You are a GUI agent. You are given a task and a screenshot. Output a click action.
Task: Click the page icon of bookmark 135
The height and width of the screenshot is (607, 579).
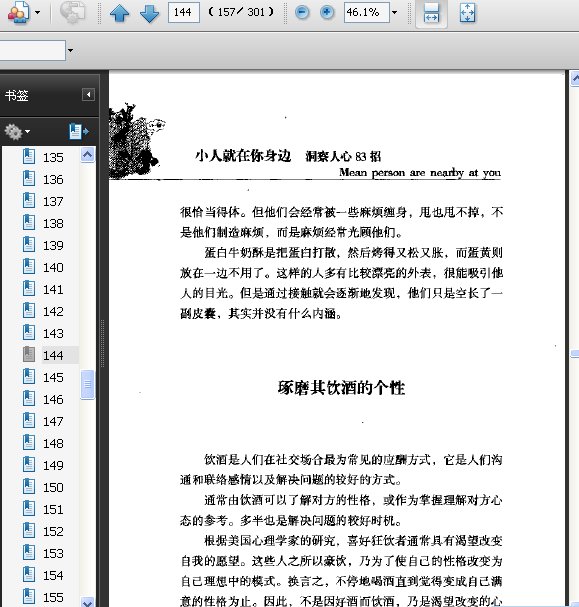pyautogui.click(x=29, y=157)
